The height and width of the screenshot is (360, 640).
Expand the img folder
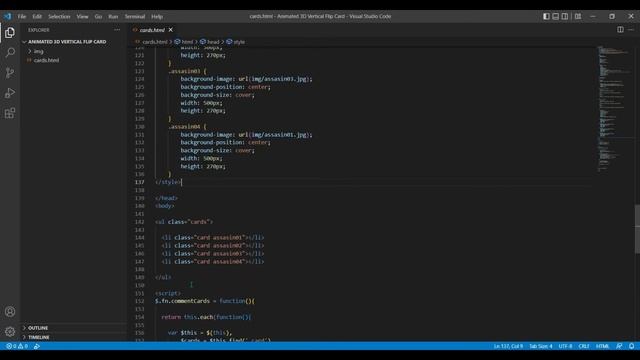point(39,51)
